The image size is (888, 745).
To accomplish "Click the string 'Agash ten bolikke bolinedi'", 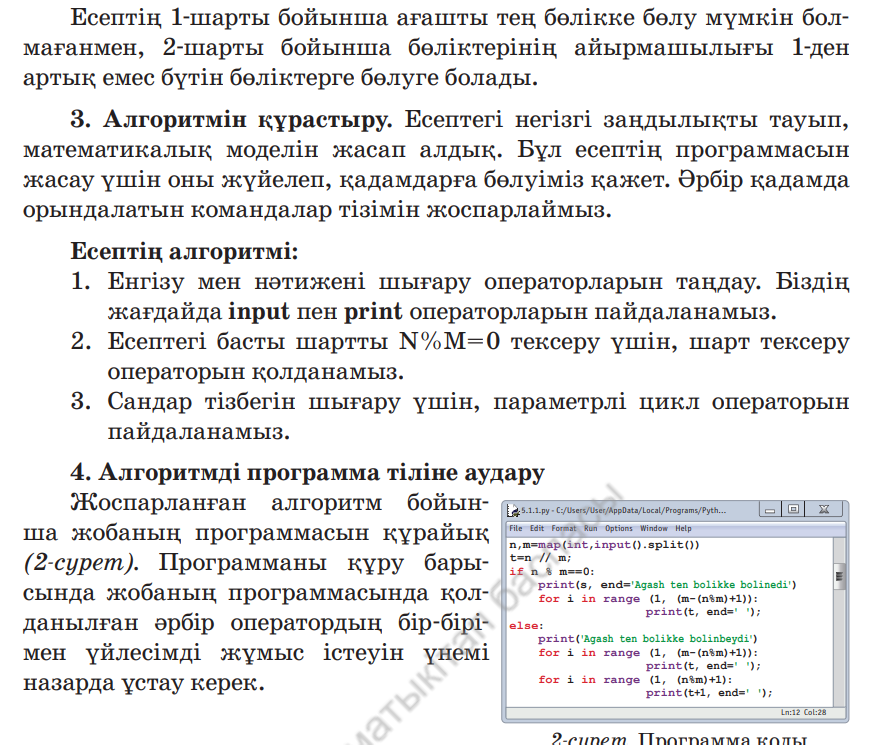I will pyautogui.click(x=711, y=585).
